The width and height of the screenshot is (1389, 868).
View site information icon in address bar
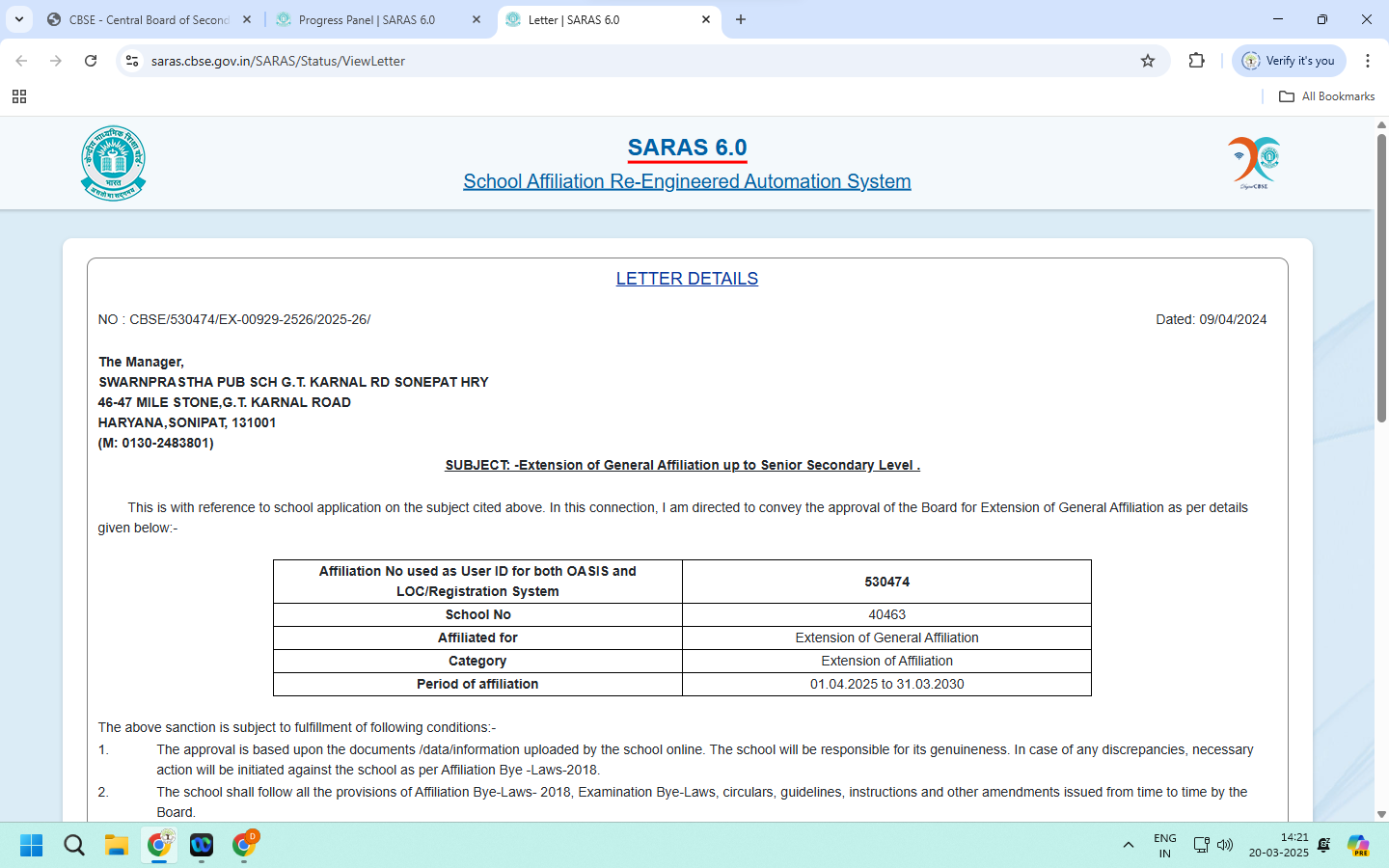click(x=132, y=61)
